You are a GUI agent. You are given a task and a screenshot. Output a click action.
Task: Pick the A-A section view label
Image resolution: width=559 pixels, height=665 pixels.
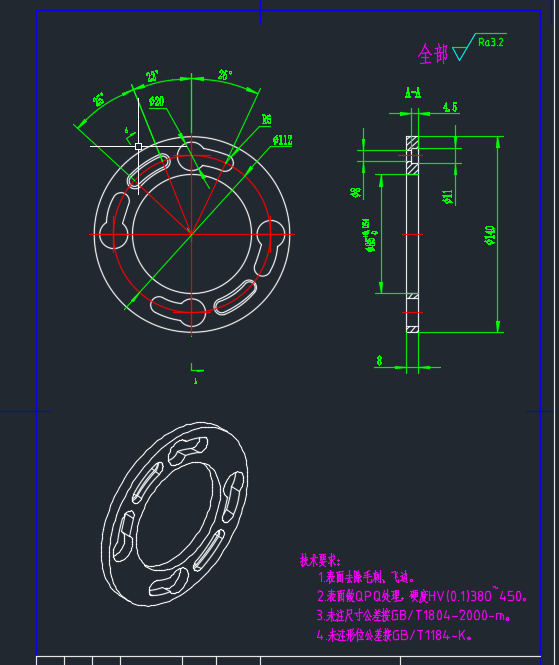[413, 92]
